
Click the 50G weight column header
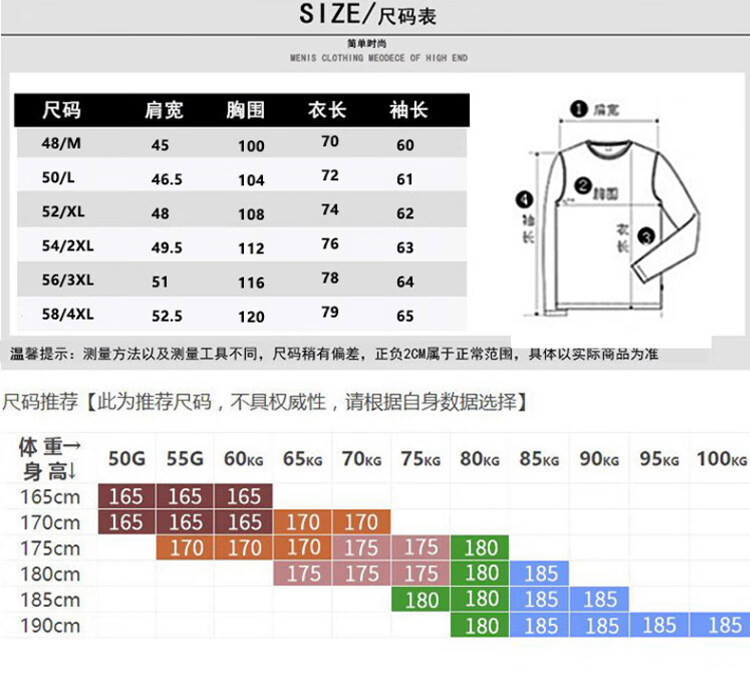[127, 459]
